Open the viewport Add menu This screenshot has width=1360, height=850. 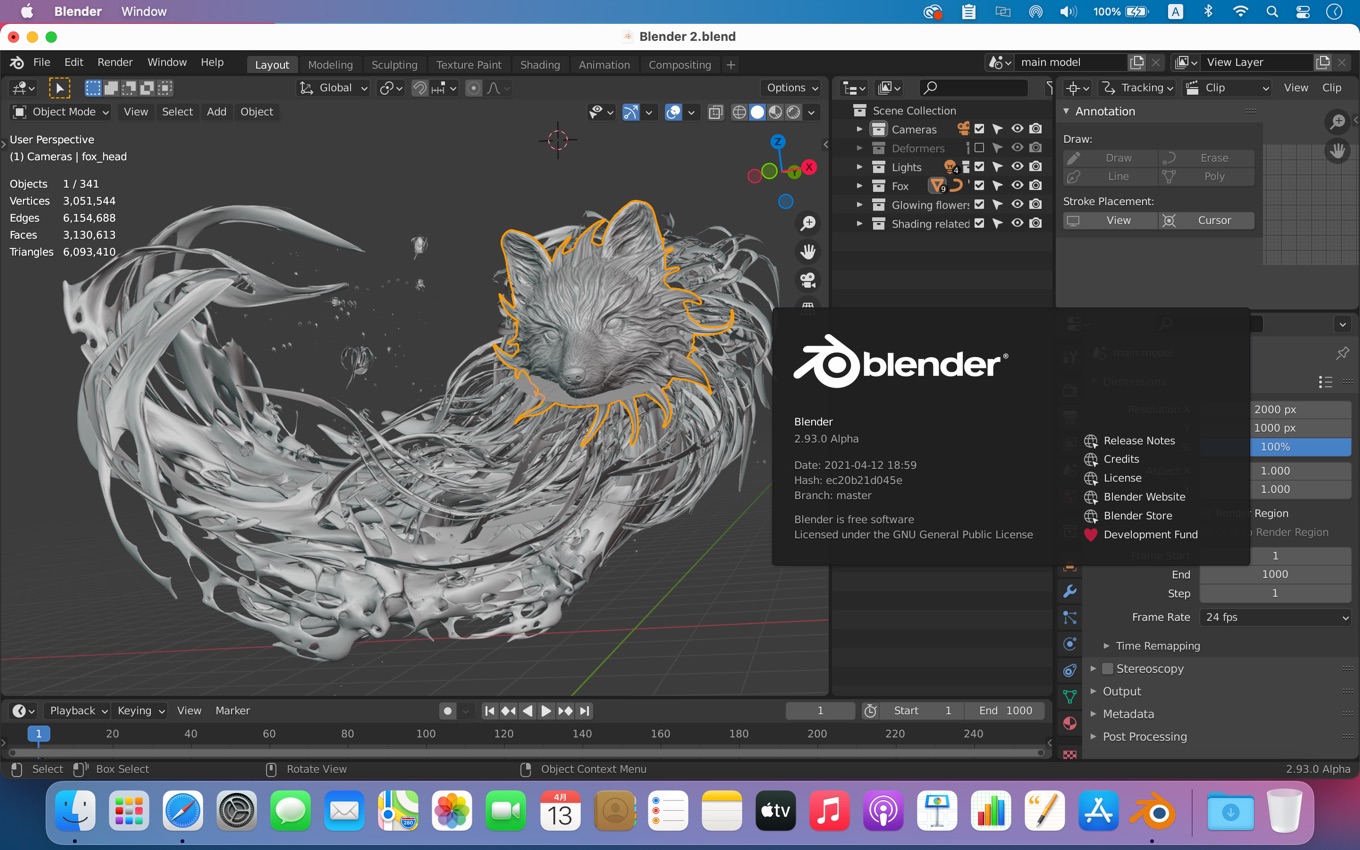coord(216,112)
